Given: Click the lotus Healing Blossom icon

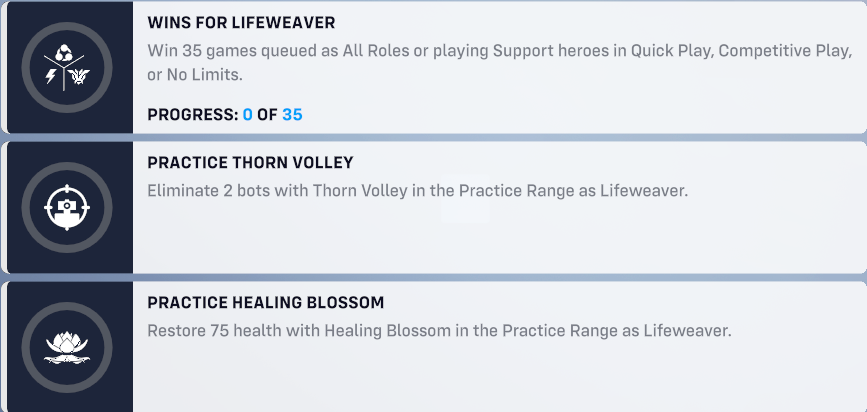Looking at the screenshot, I should [x=67, y=347].
